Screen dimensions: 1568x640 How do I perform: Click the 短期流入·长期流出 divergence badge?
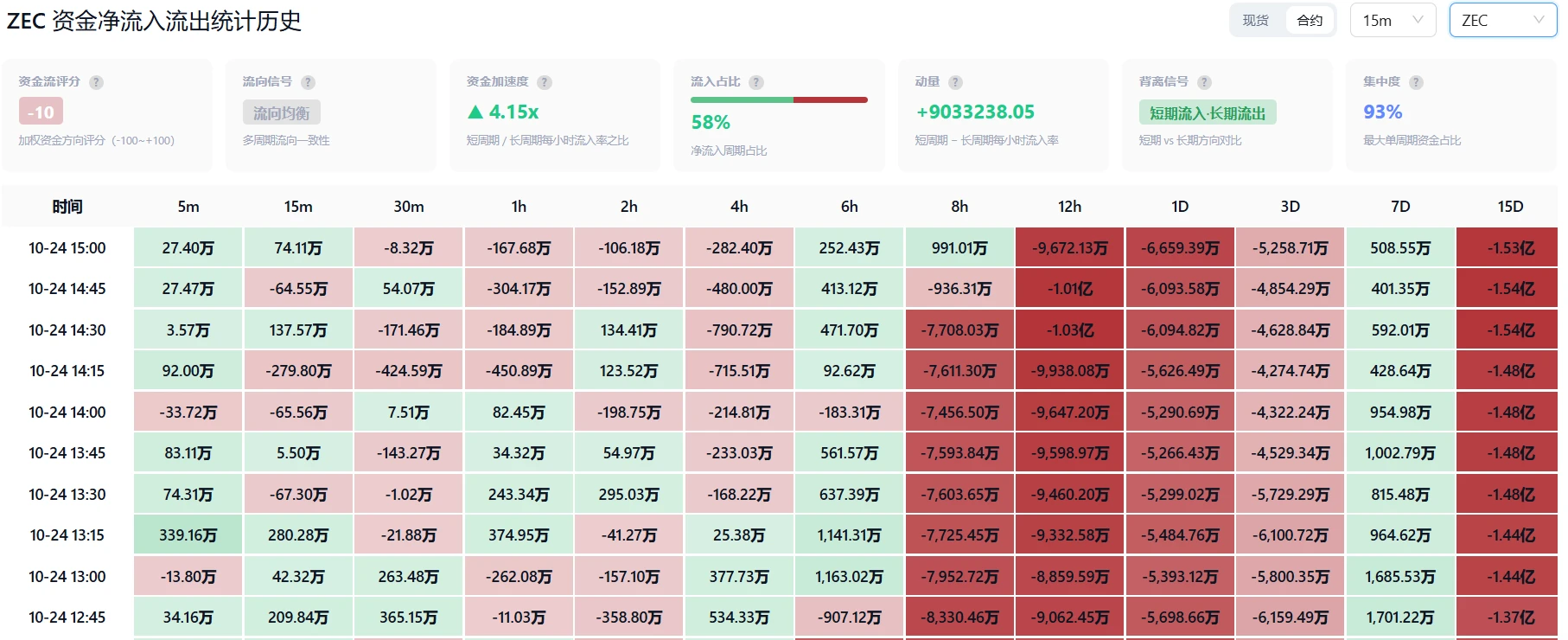pos(1208,112)
